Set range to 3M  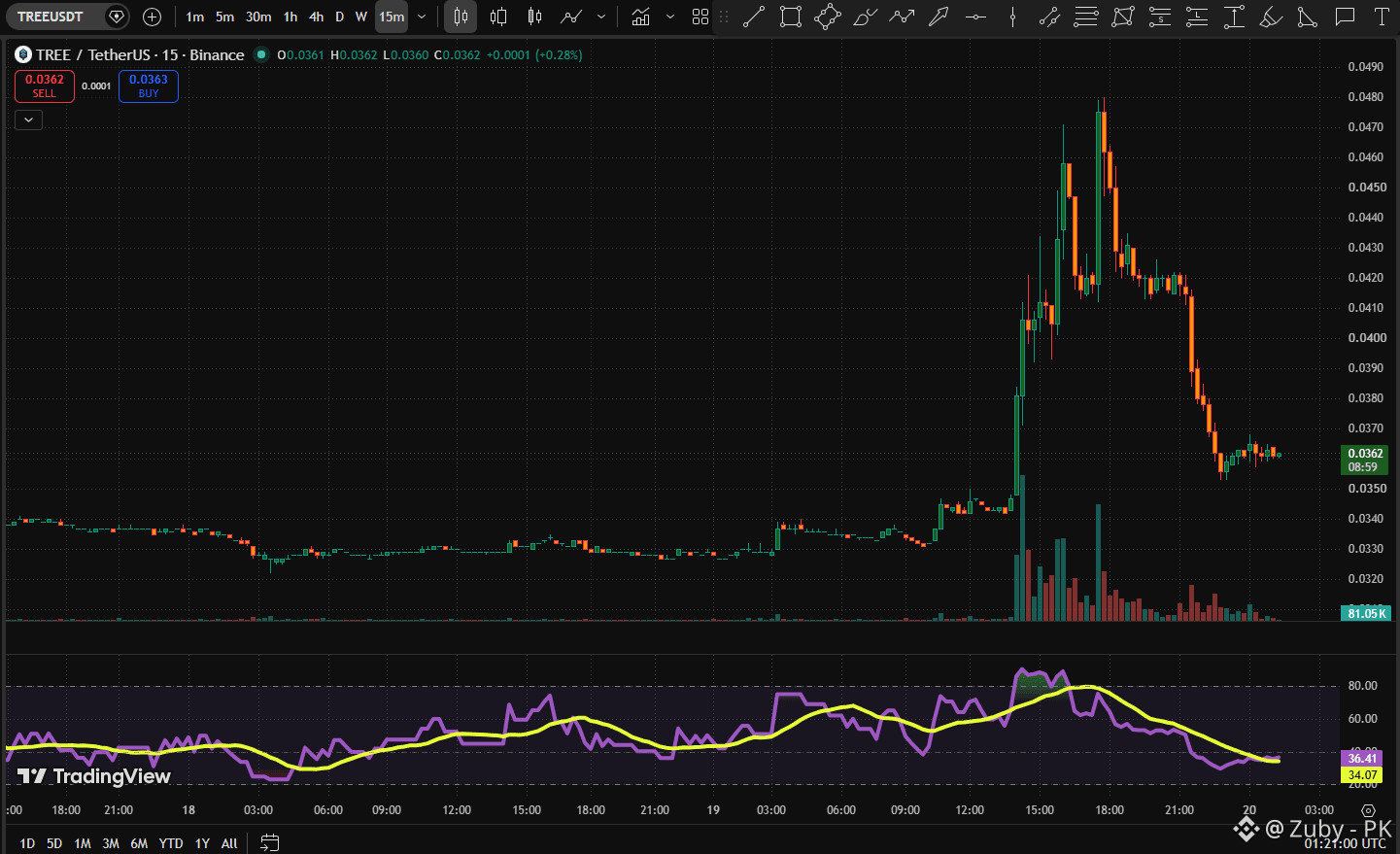point(111,843)
